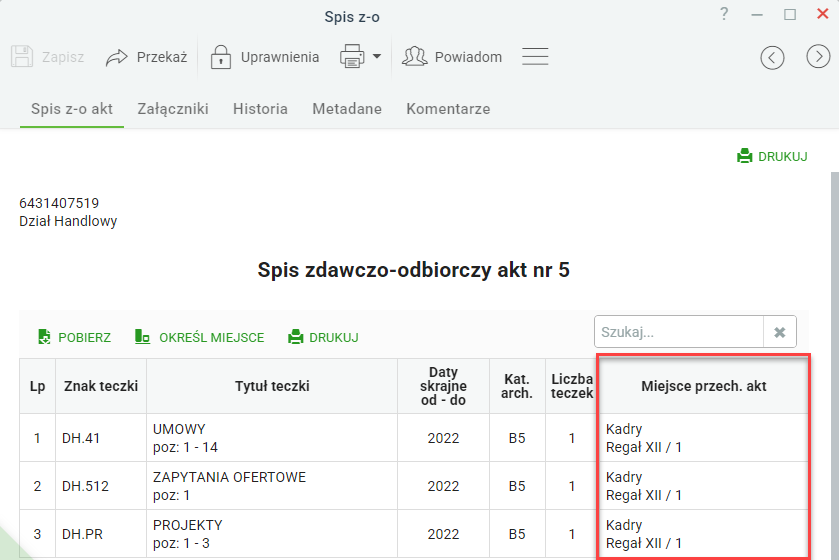The height and width of the screenshot is (560, 839).
Task: Focus the Szukaj search field
Action: click(x=678, y=332)
